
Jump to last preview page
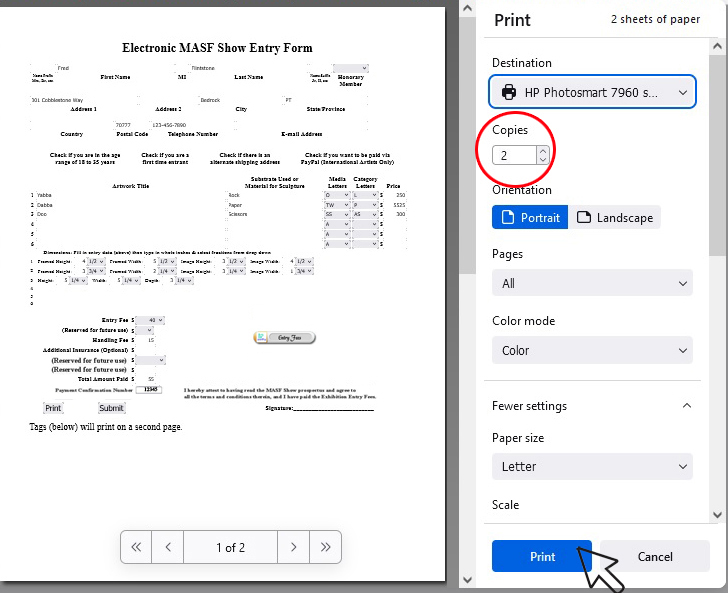click(x=325, y=547)
